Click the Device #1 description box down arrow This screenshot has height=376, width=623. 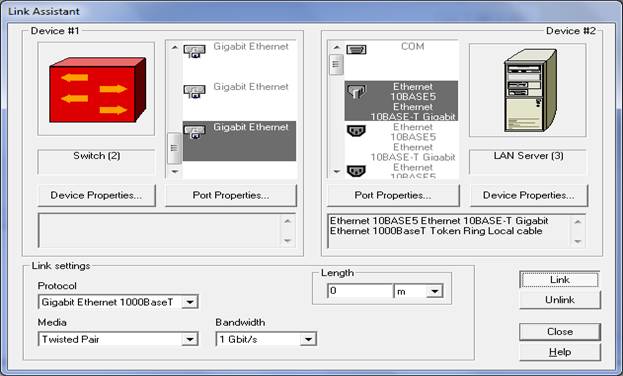point(288,240)
